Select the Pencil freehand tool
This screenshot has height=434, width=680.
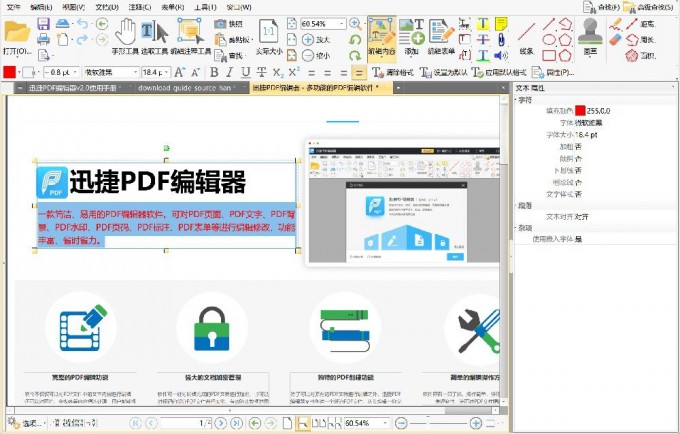(615, 24)
